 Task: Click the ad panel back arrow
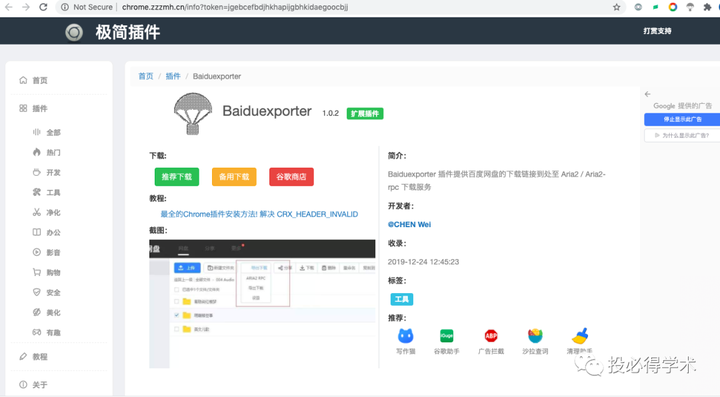click(x=647, y=94)
